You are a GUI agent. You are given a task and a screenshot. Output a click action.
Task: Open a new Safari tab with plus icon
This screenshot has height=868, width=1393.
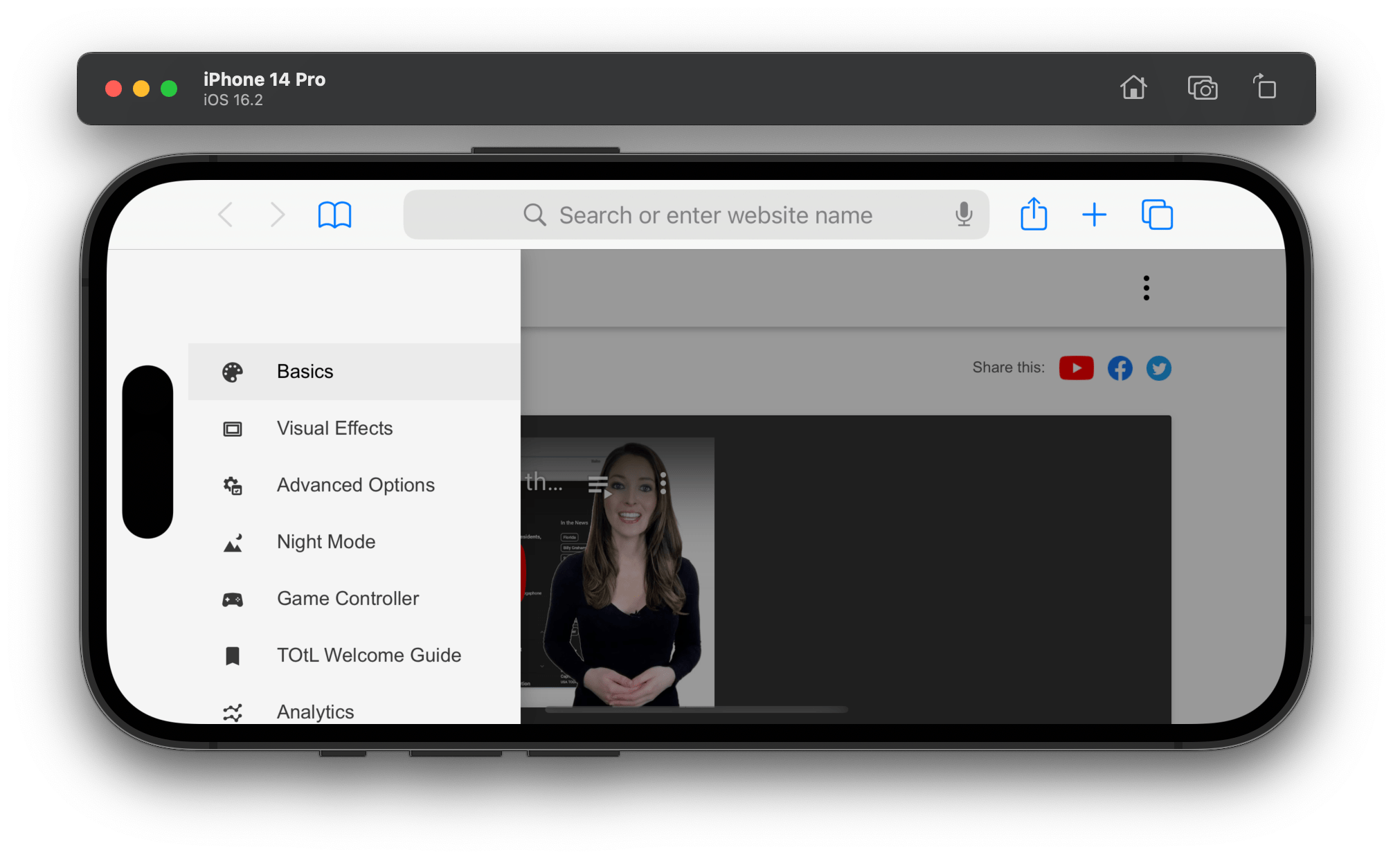1094,215
